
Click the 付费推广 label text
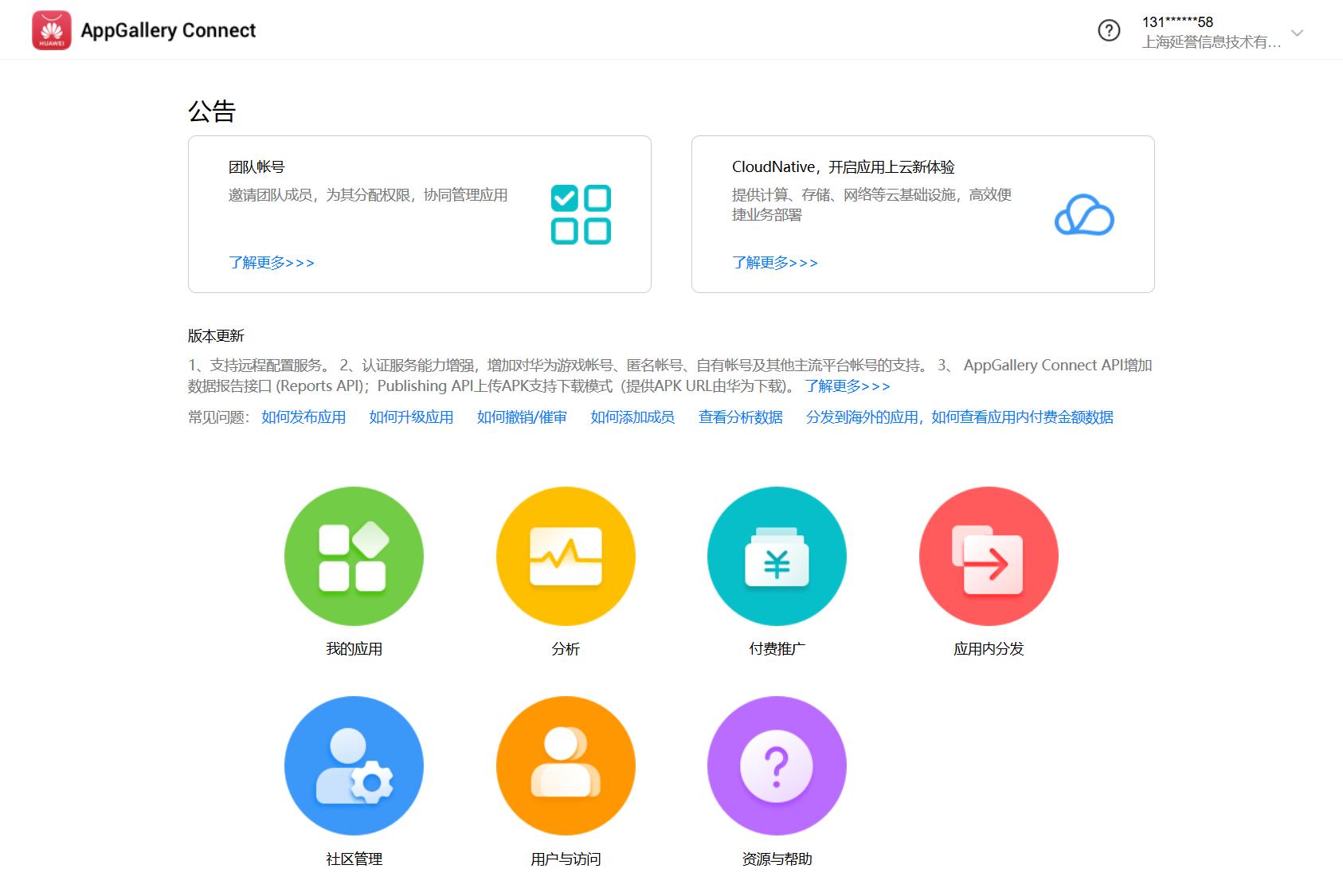(x=777, y=649)
